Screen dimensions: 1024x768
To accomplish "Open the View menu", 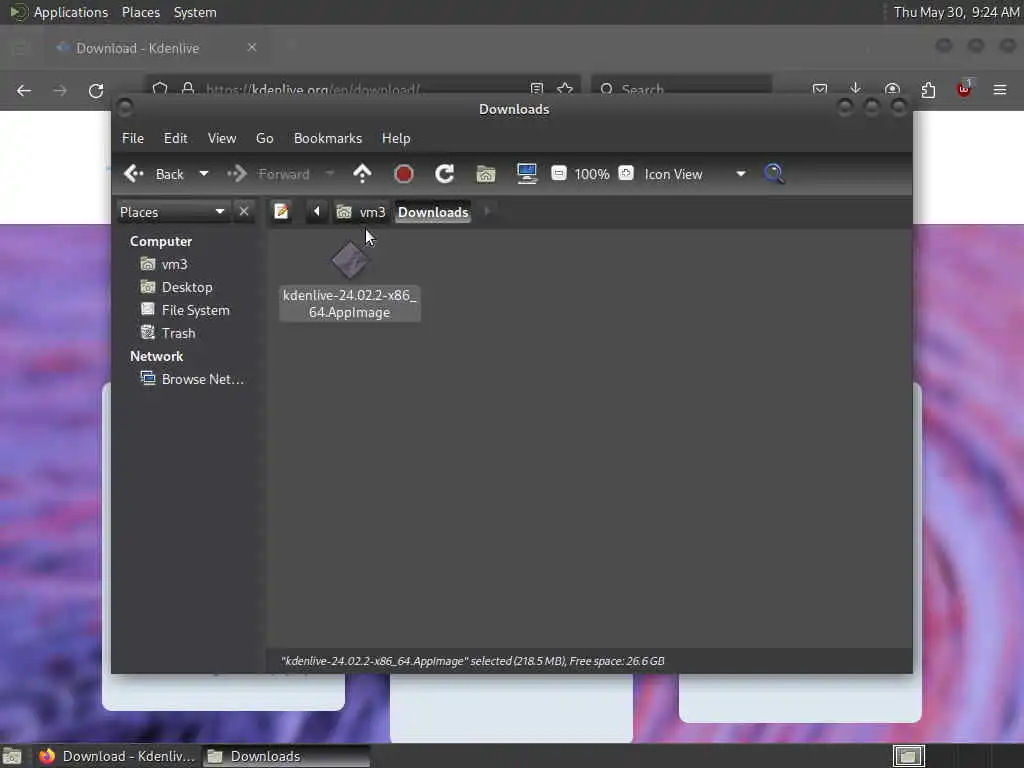I will tap(222, 138).
